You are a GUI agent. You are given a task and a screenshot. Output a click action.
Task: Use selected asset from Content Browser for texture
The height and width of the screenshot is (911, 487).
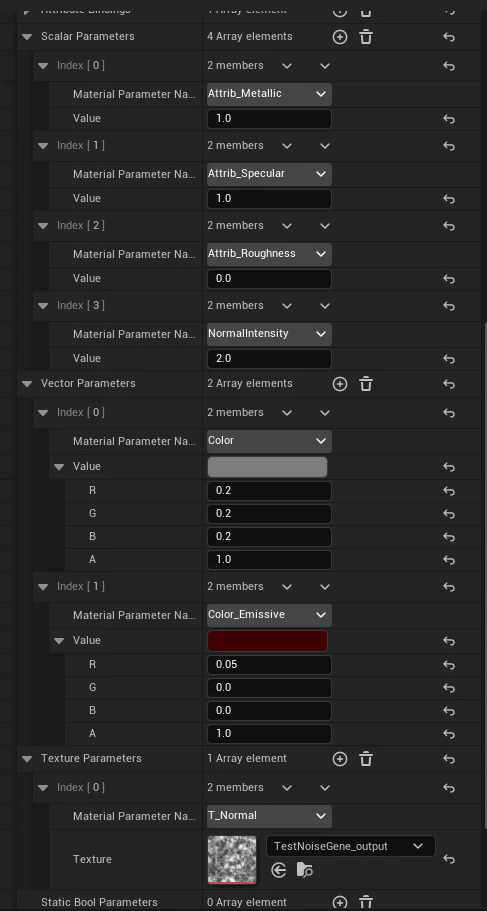279,870
